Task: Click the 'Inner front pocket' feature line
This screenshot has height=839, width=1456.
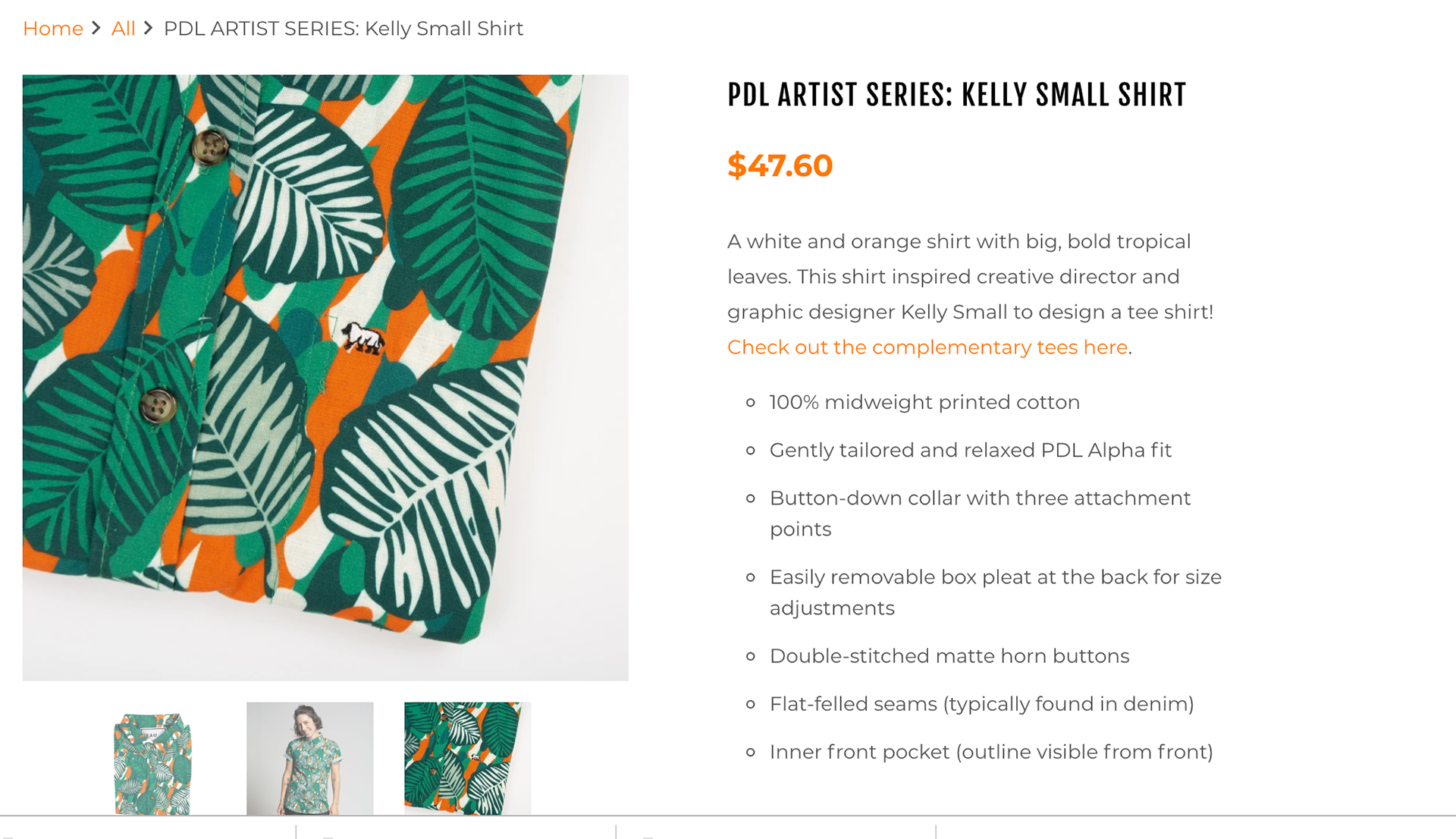Action: pyautogui.click(x=991, y=752)
